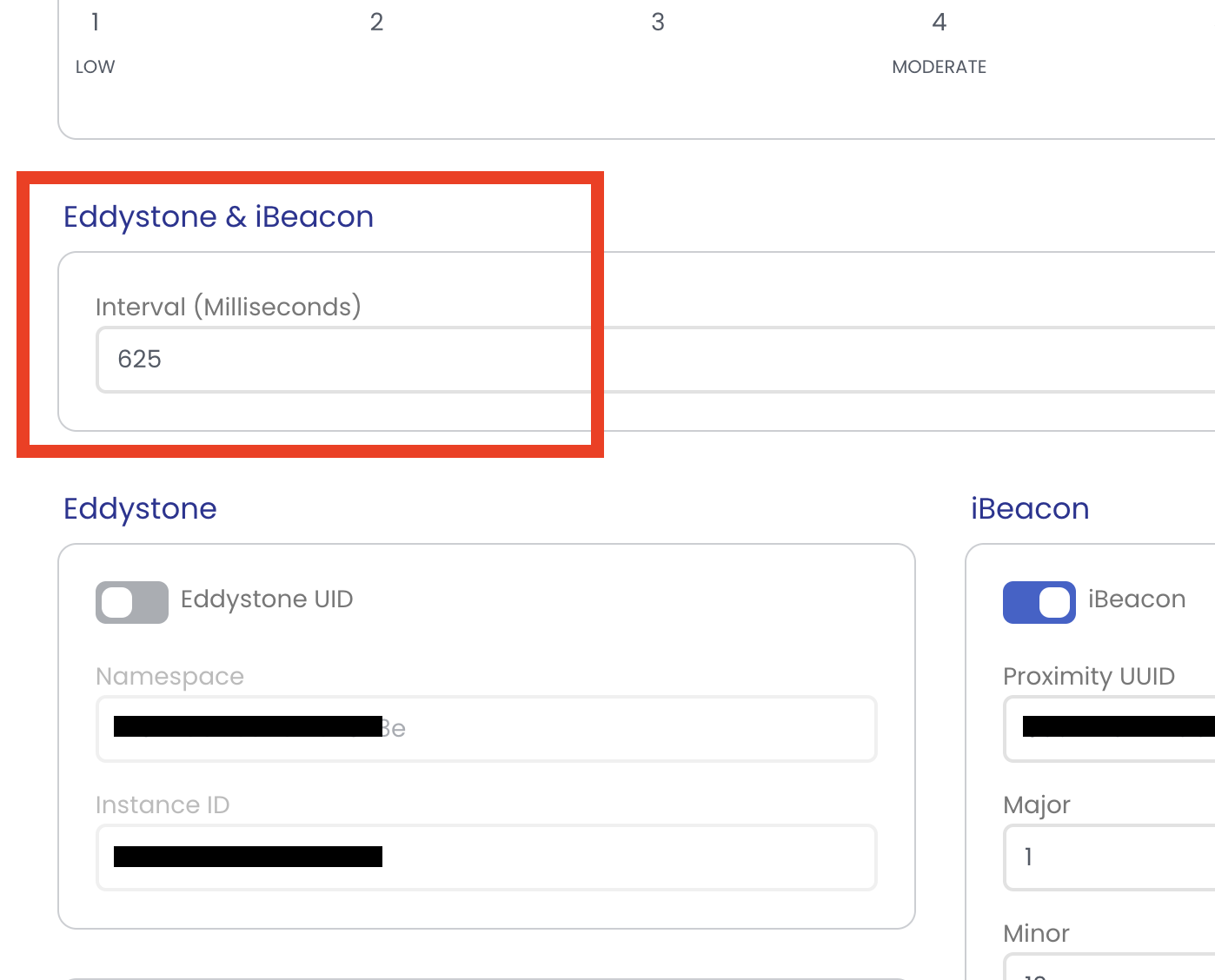Screen dimensions: 1215x980
Task: Choose level 2 on the scale
Action: click(376, 23)
